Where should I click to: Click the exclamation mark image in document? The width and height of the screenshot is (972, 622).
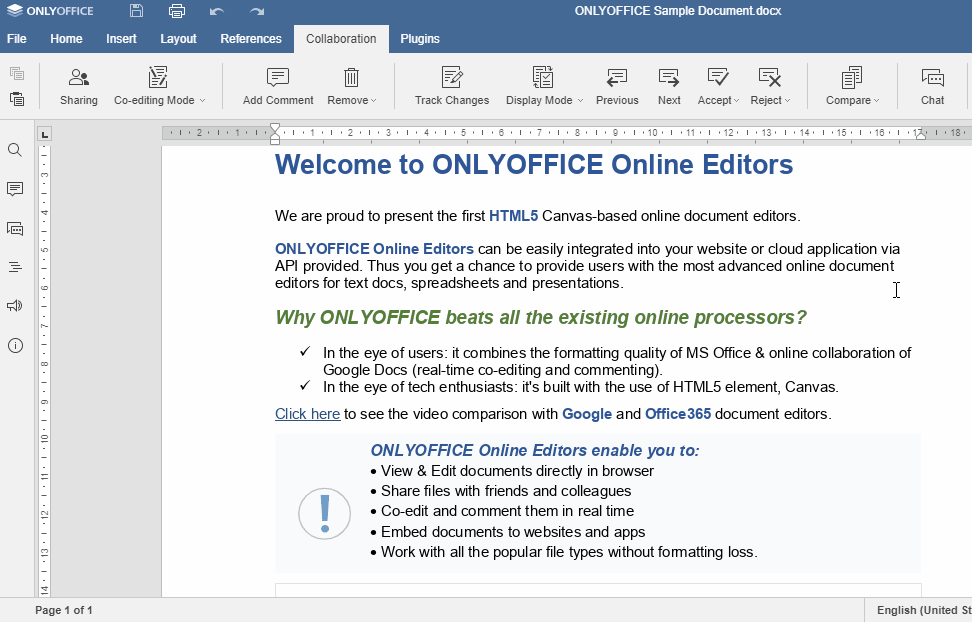[324, 513]
